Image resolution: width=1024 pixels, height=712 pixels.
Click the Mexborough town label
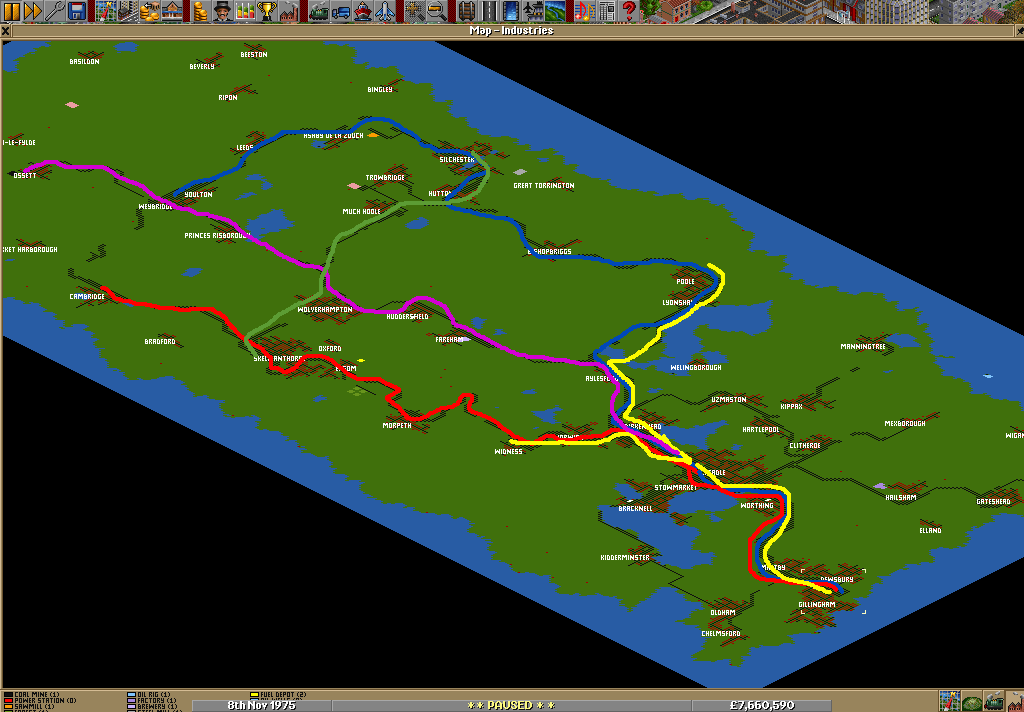tap(904, 424)
